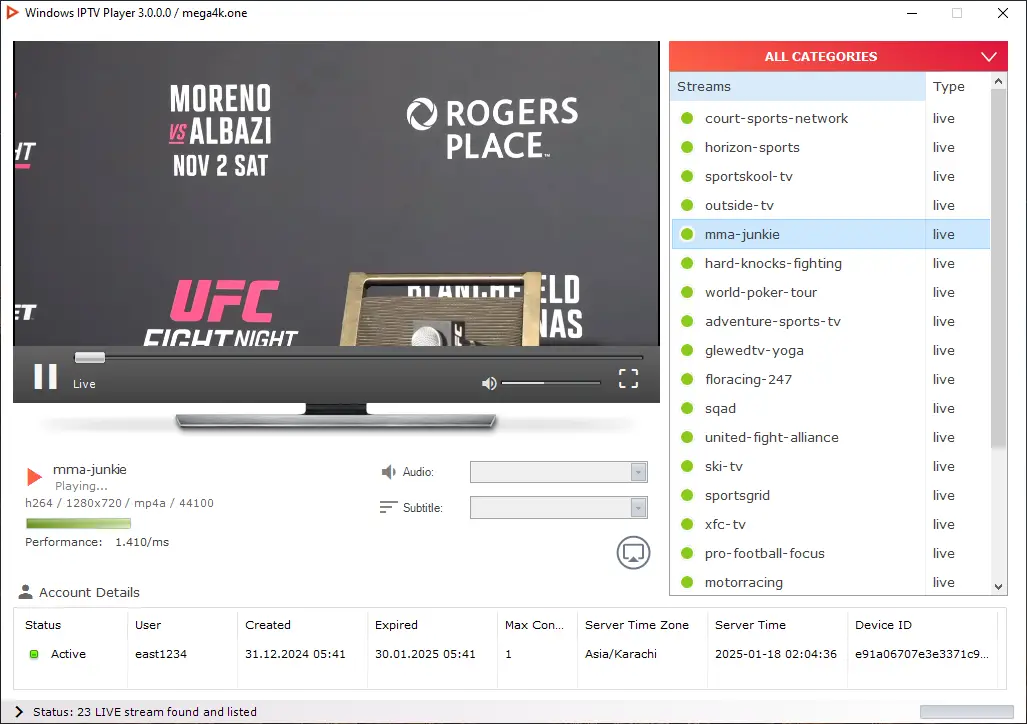The image size is (1027, 724).
Task: Click the green performance progress bar
Action: pyautogui.click(x=79, y=523)
